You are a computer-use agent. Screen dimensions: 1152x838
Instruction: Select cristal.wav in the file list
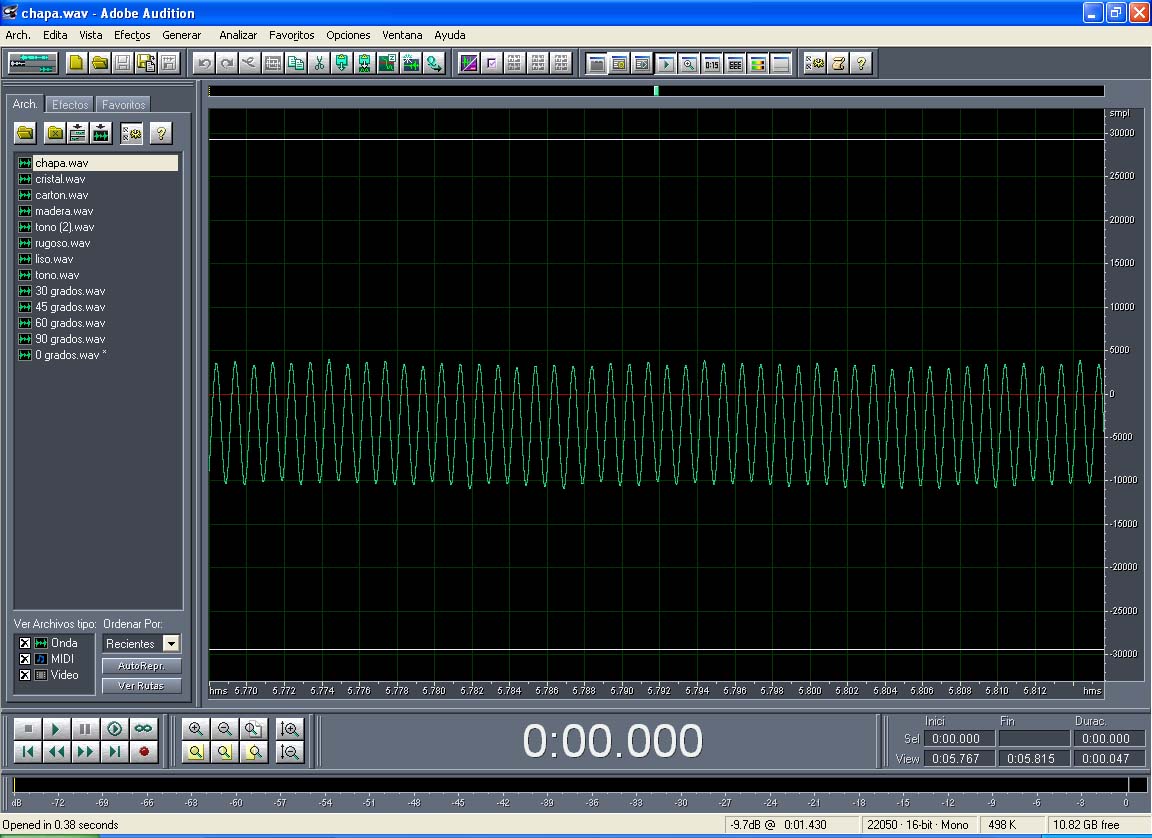coord(60,179)
